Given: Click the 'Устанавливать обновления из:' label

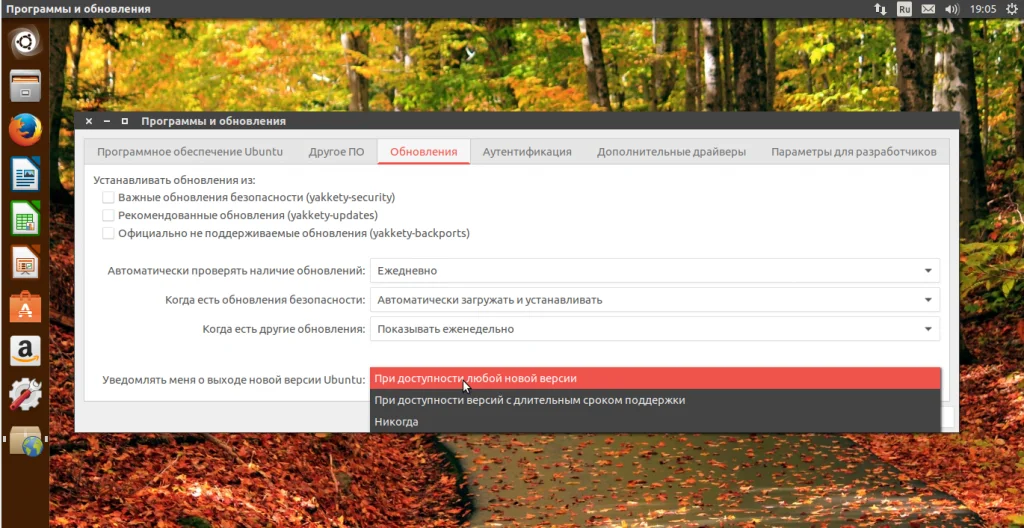Looking at the screenshot, I should click(174, 180).
